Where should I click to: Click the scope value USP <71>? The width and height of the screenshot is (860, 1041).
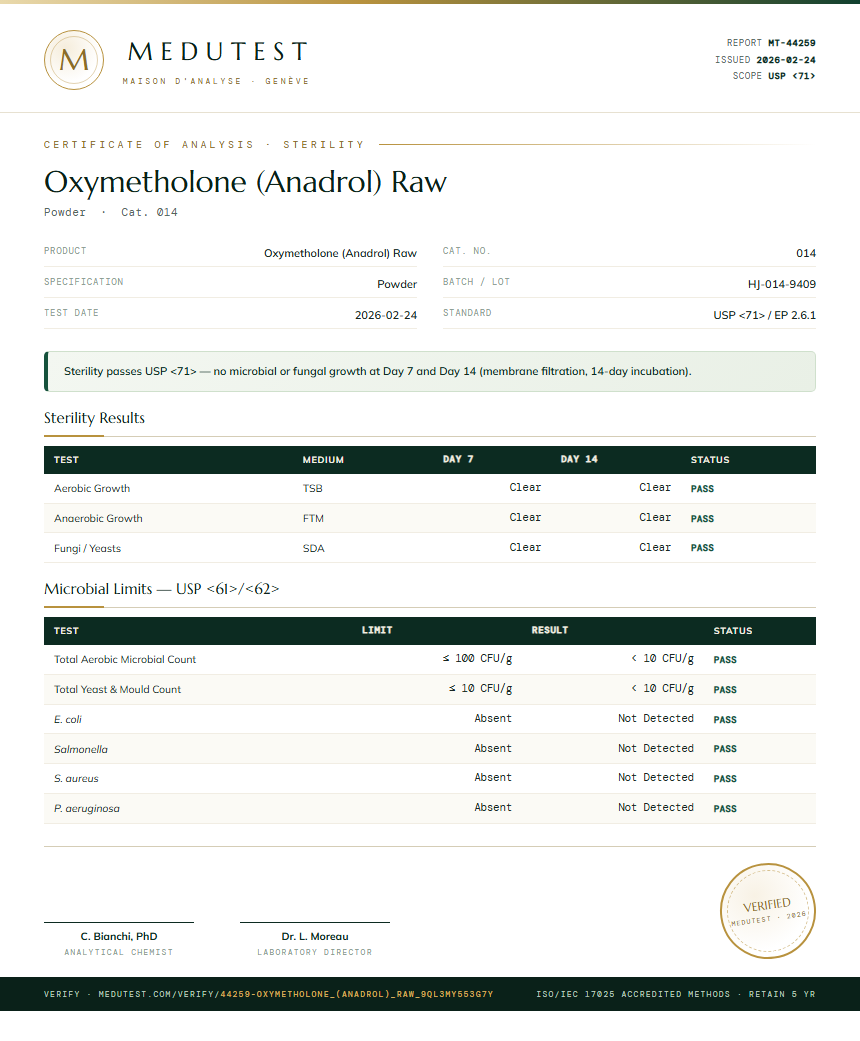click(x=792, y=76)
